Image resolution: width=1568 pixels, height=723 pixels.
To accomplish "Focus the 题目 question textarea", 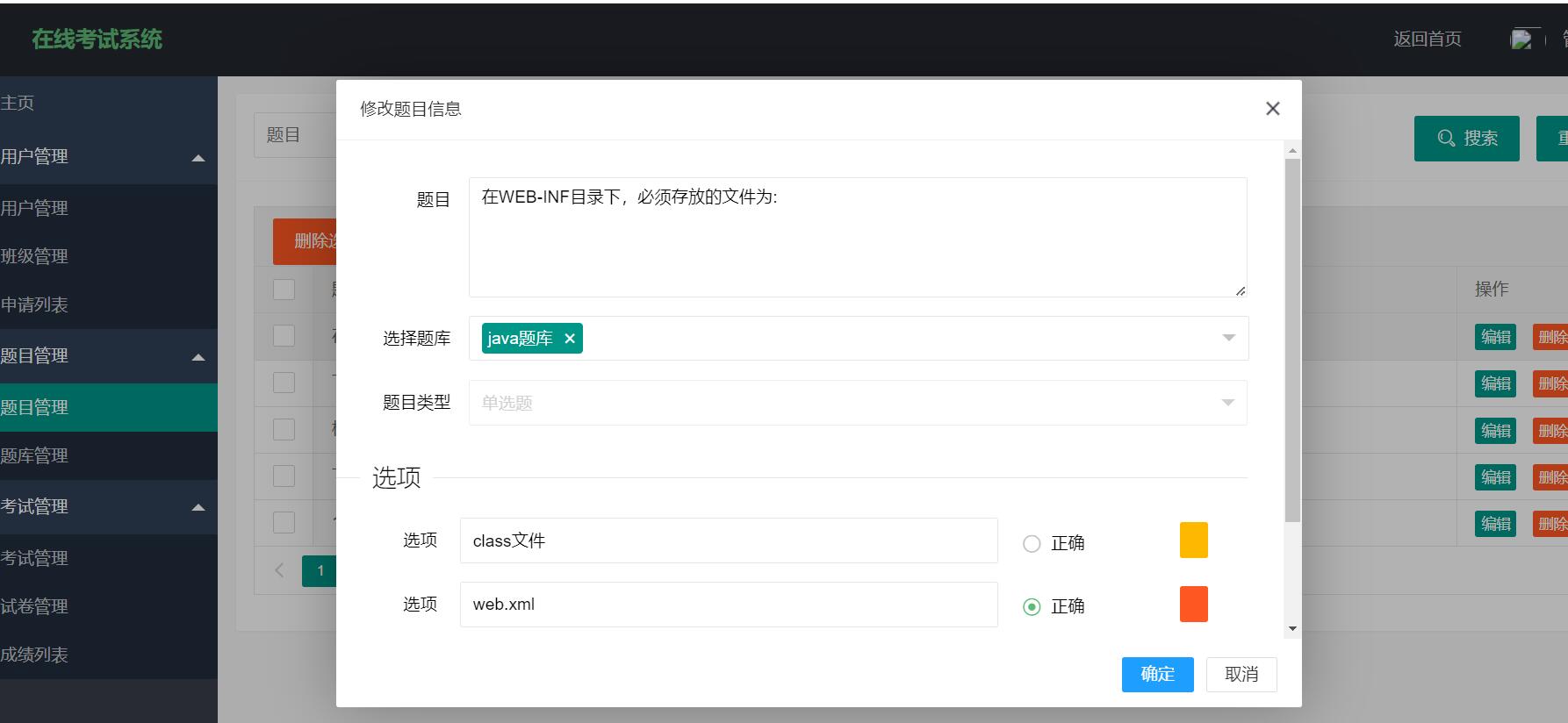I will [x=858, y=237].
